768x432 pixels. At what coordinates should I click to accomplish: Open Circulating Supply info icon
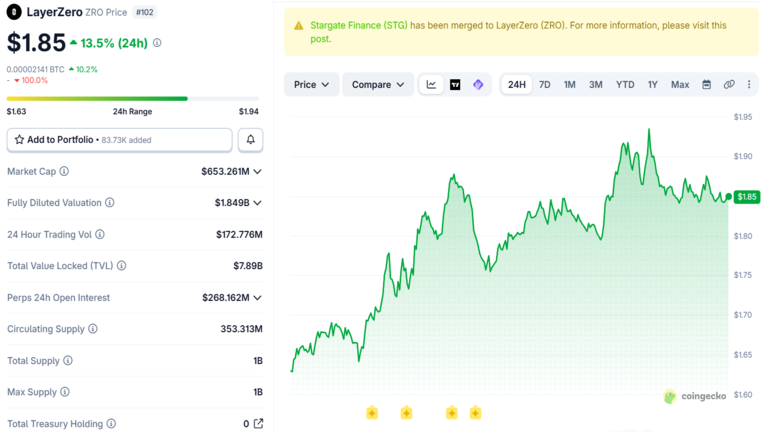[93, 329]
